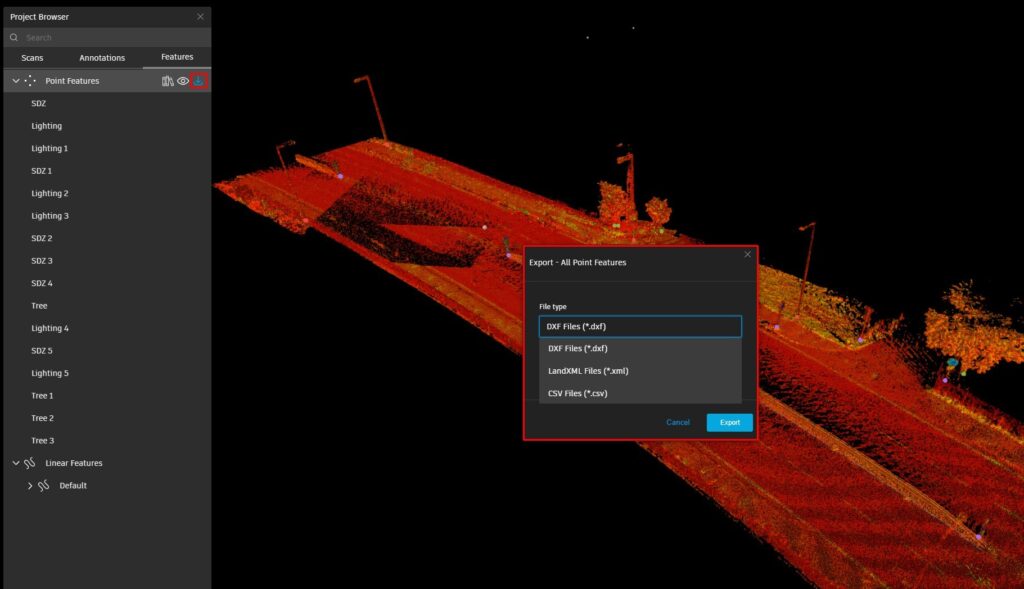Open the File type combo box
The width and height of the screenshot is (1024, 589).
640,326
